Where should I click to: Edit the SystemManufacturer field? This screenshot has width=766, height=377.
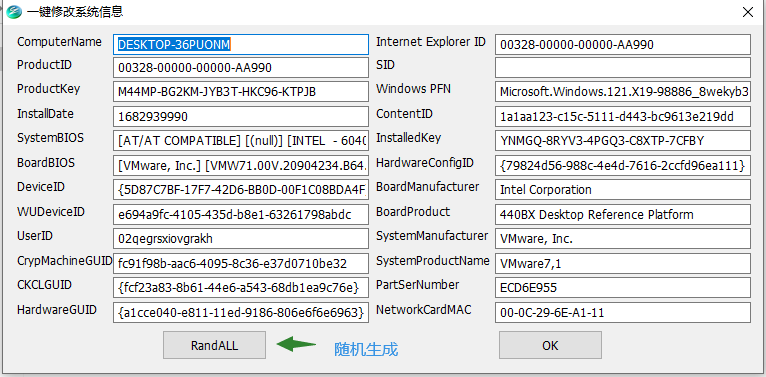623,239
